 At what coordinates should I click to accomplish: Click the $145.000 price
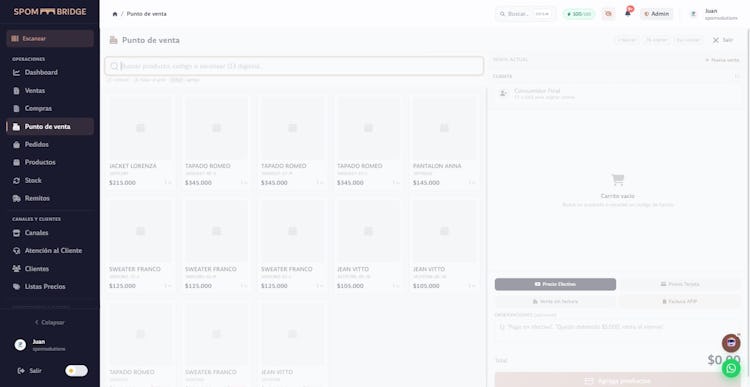[x=426, y=183]
